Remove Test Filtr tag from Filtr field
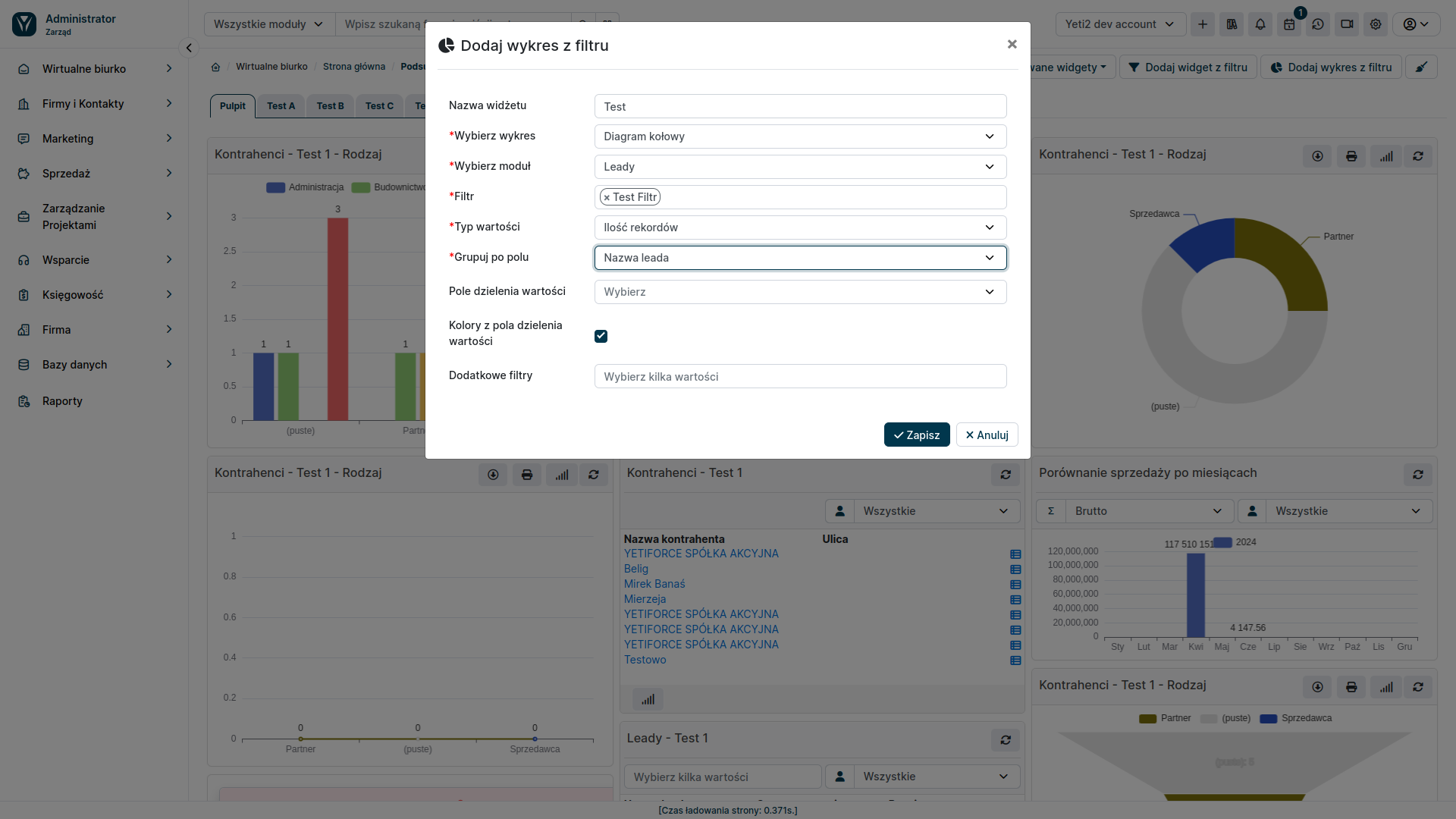Screen dimensions: 1456x819 [x=607, y=197]
